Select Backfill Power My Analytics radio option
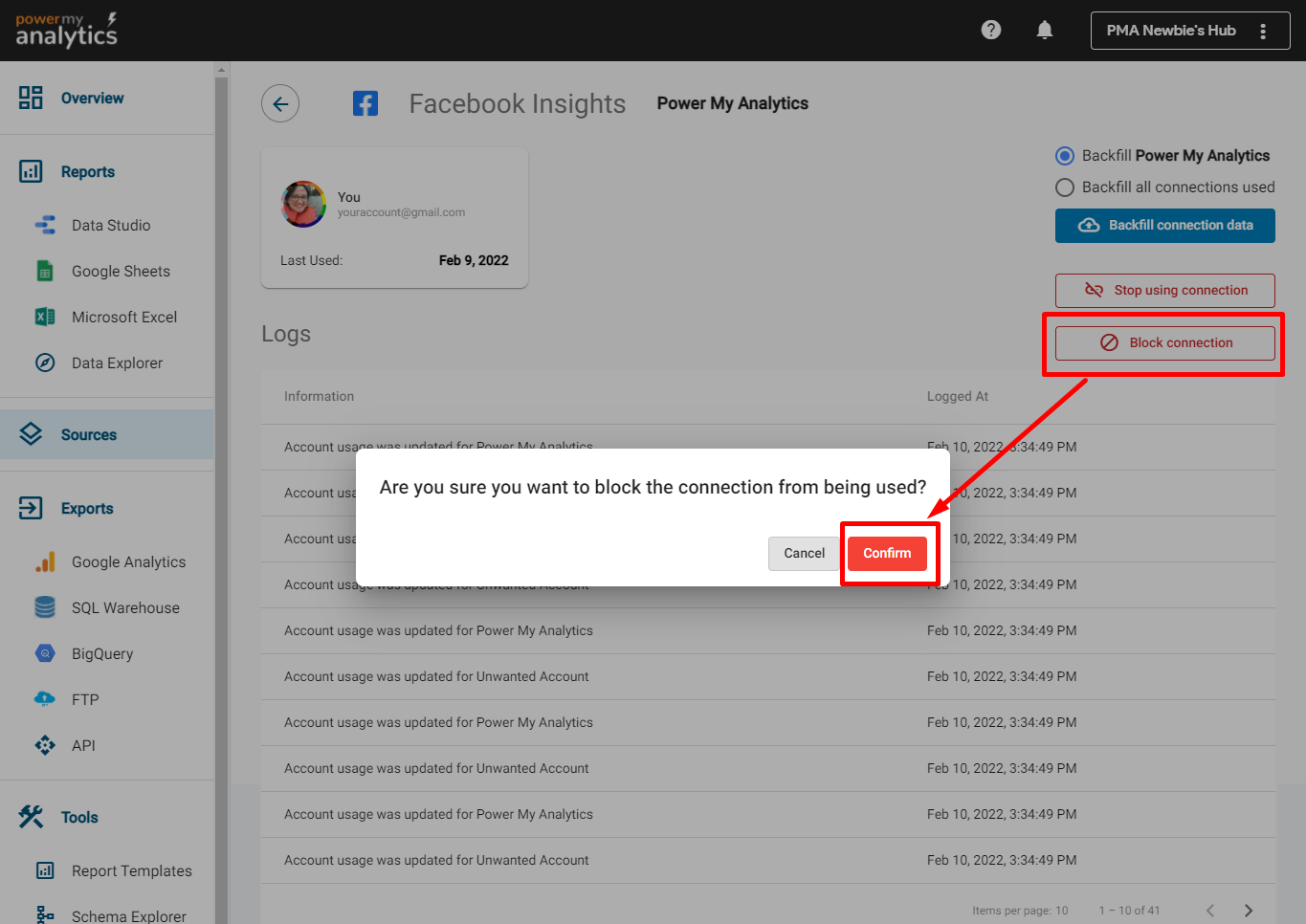Viewport: 1306px width, 924px height. 1065,156
